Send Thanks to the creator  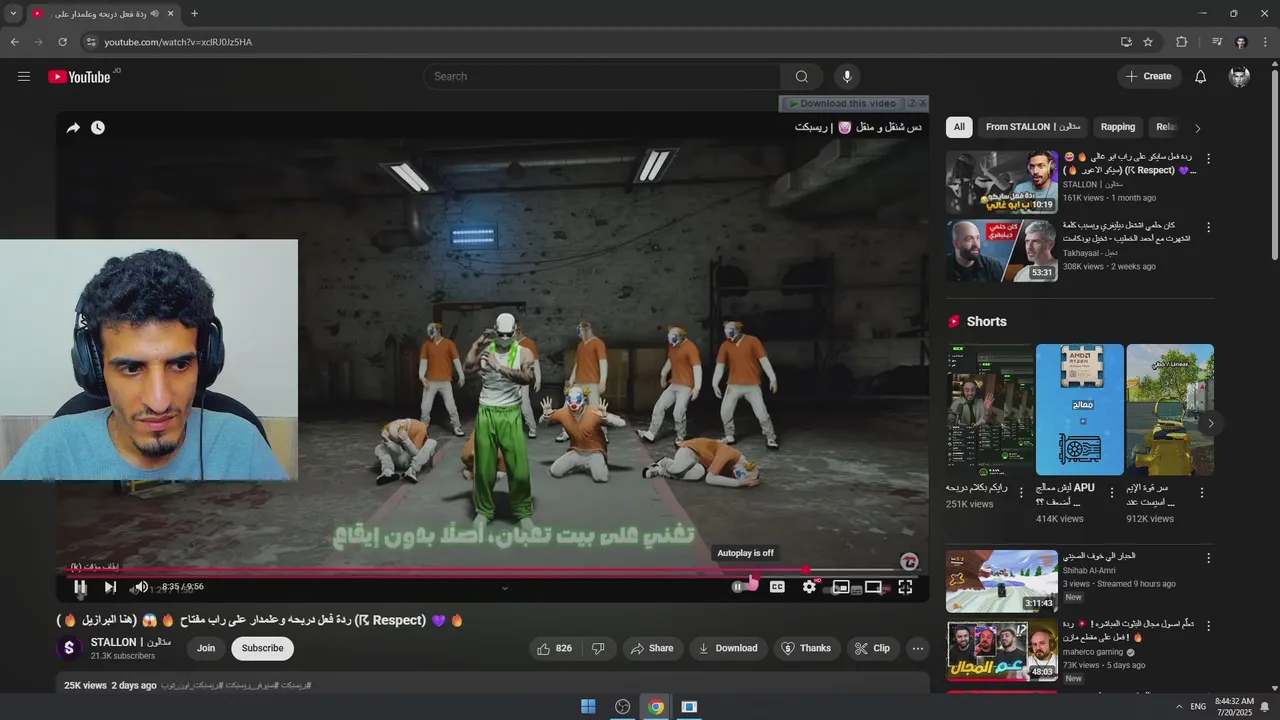[x=806, y=648]
